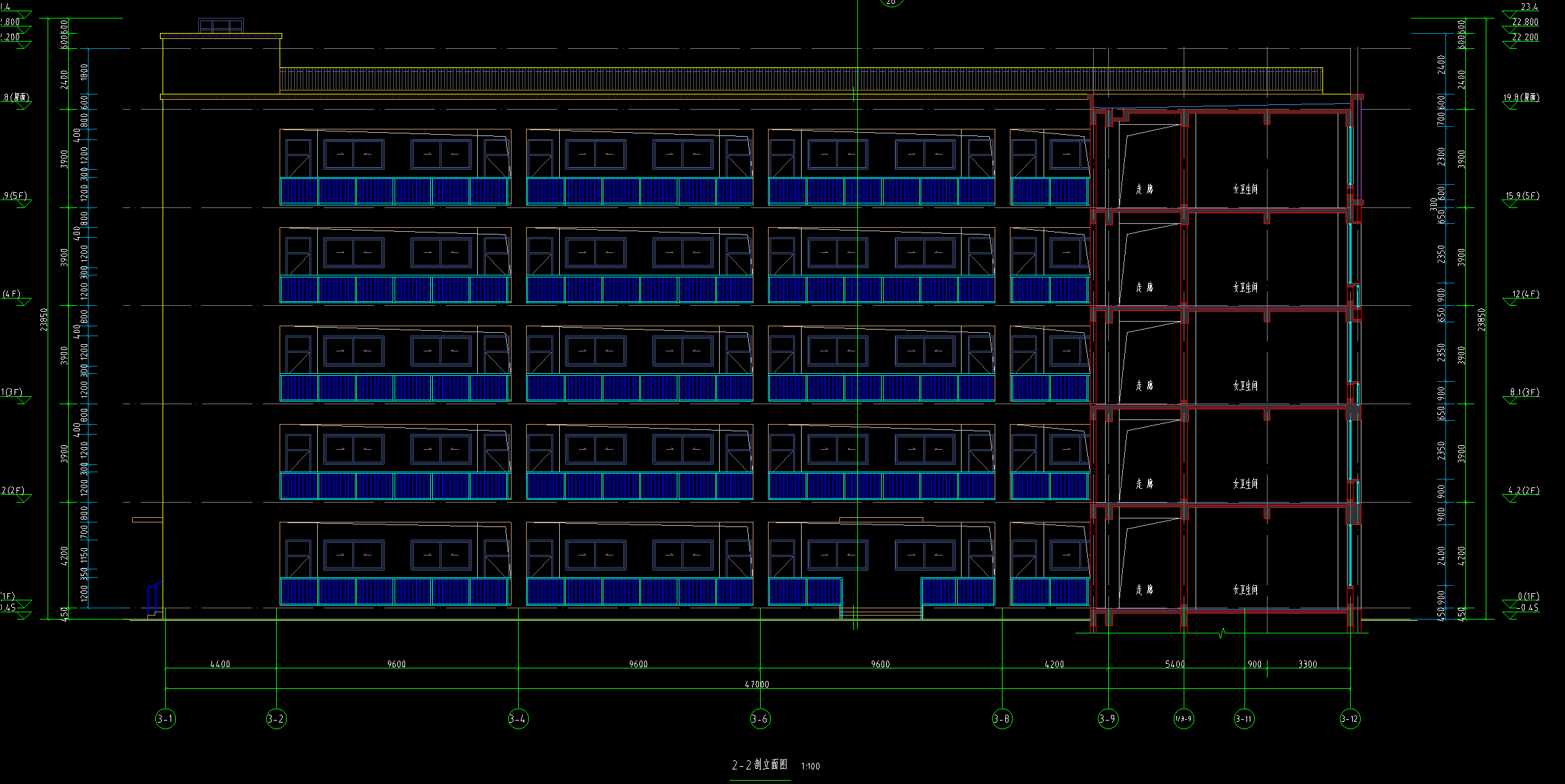
Task: Click 900 dimension next to 3300
Action: (x=1254, y=664)
